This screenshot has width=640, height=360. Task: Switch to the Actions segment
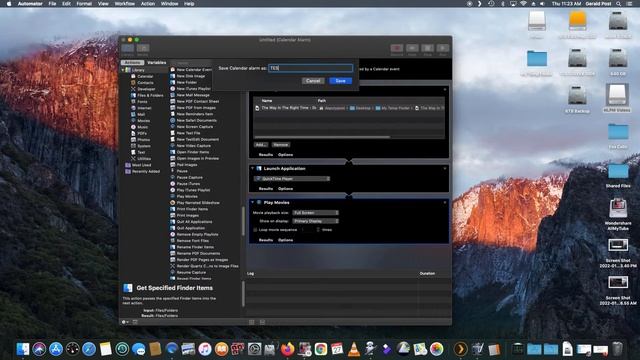[x=132, y=62]
